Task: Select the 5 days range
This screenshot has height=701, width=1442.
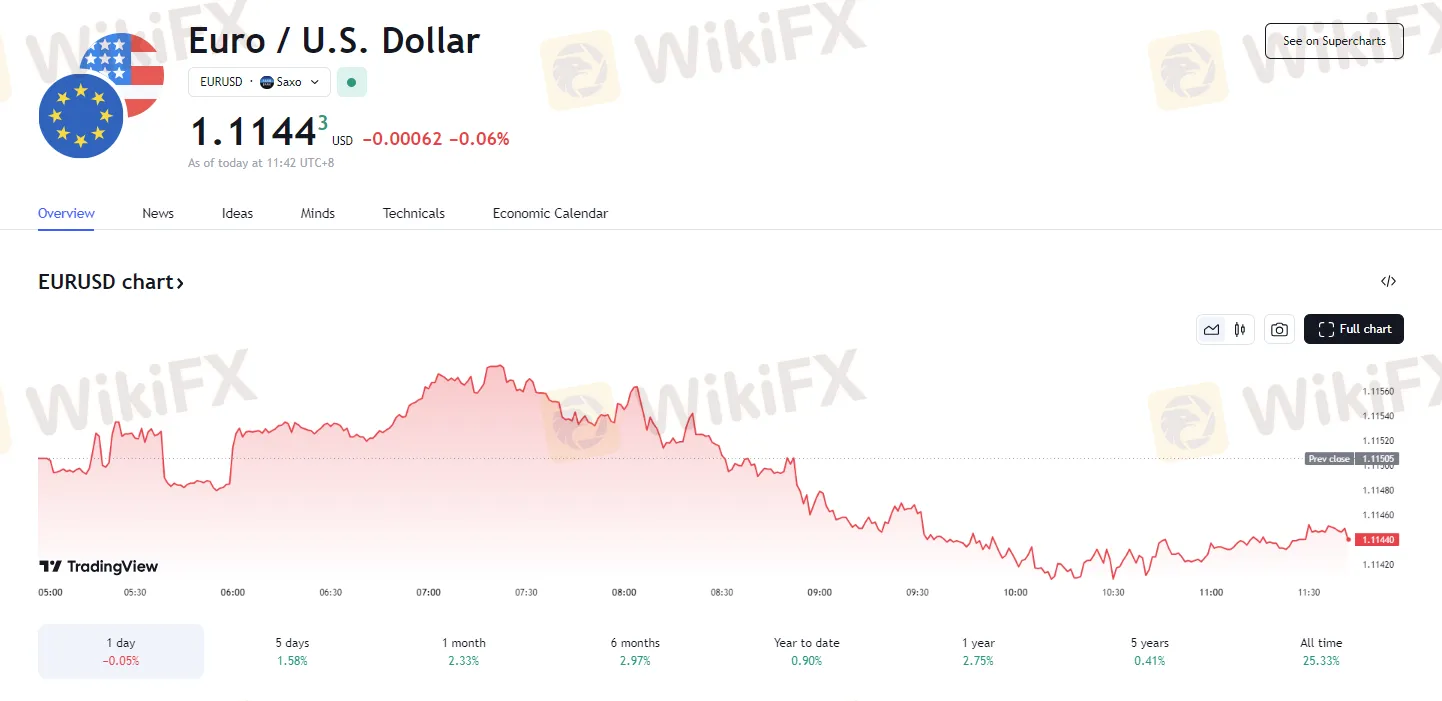Action: 292,651
